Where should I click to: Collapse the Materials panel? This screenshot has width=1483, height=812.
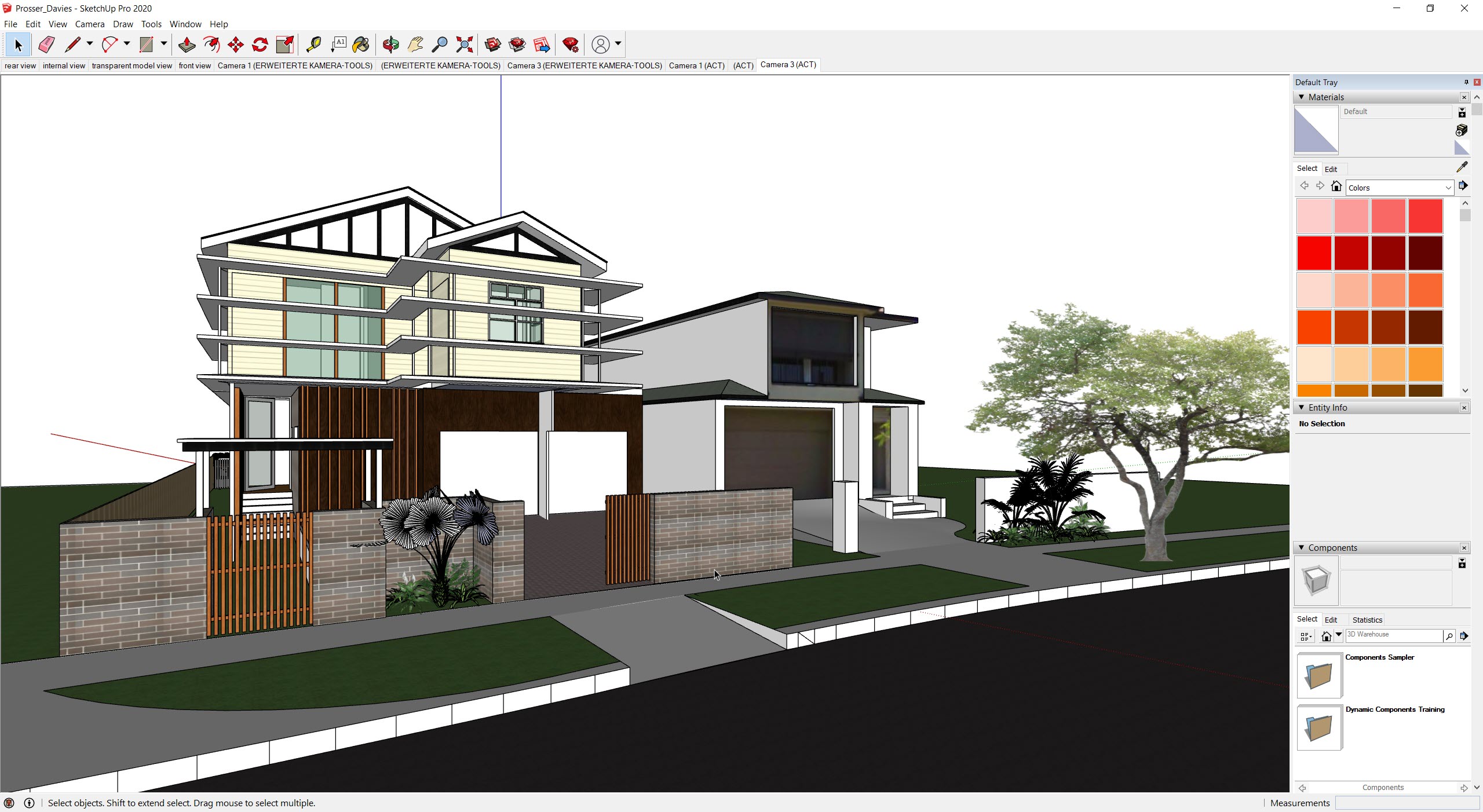coord(1302,97)
